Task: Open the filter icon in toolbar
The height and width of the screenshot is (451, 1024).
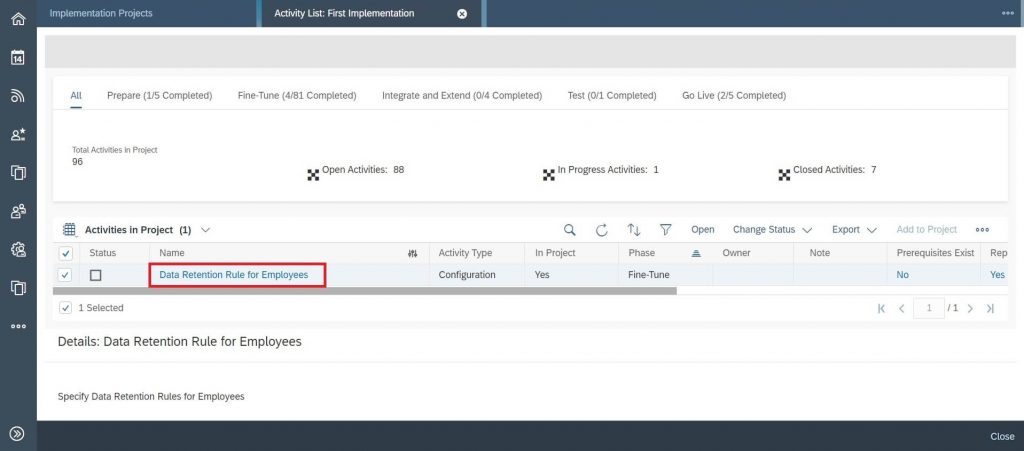Action: point(665,230)
